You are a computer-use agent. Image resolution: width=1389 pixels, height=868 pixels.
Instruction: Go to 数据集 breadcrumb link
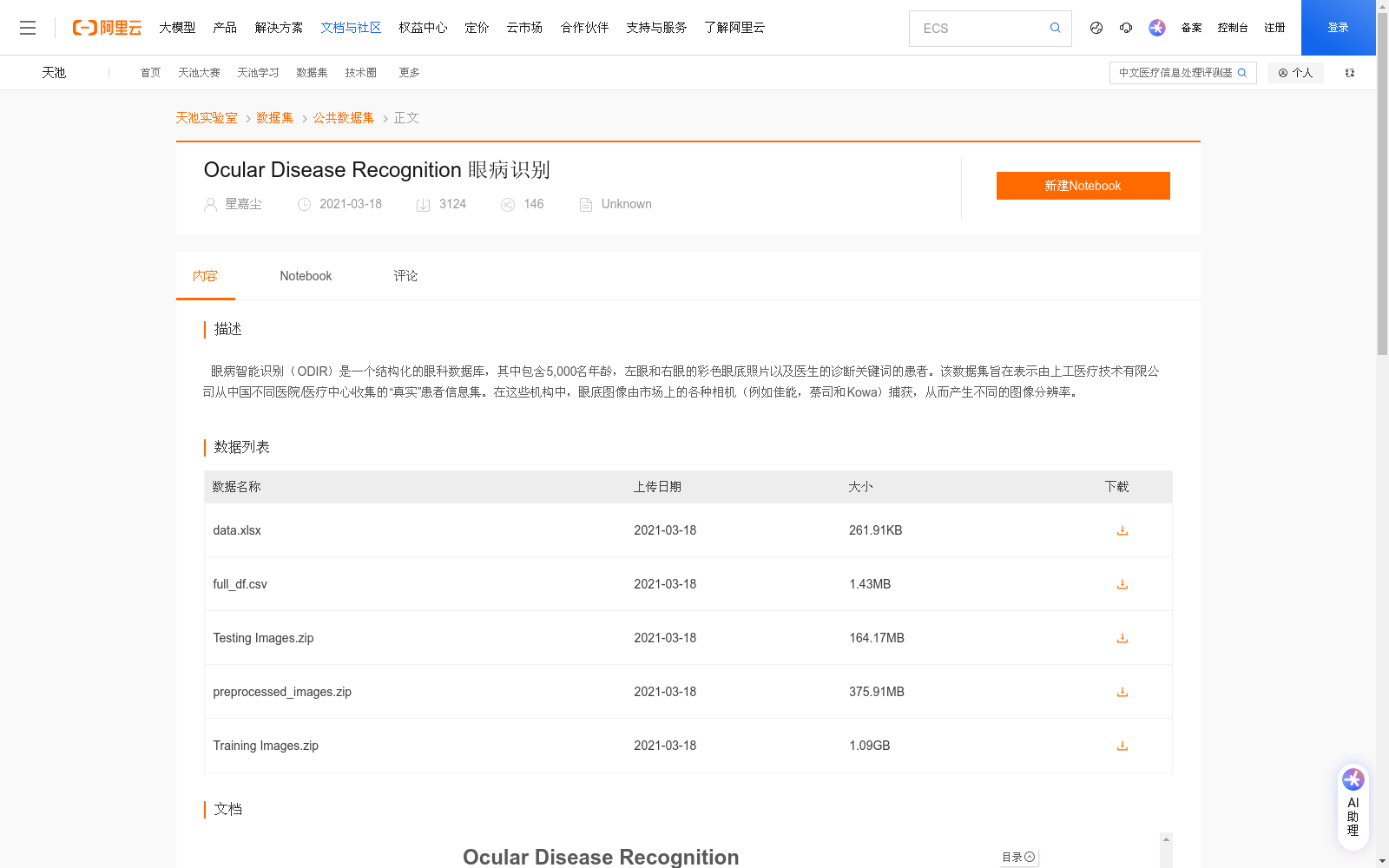(275, 118)
